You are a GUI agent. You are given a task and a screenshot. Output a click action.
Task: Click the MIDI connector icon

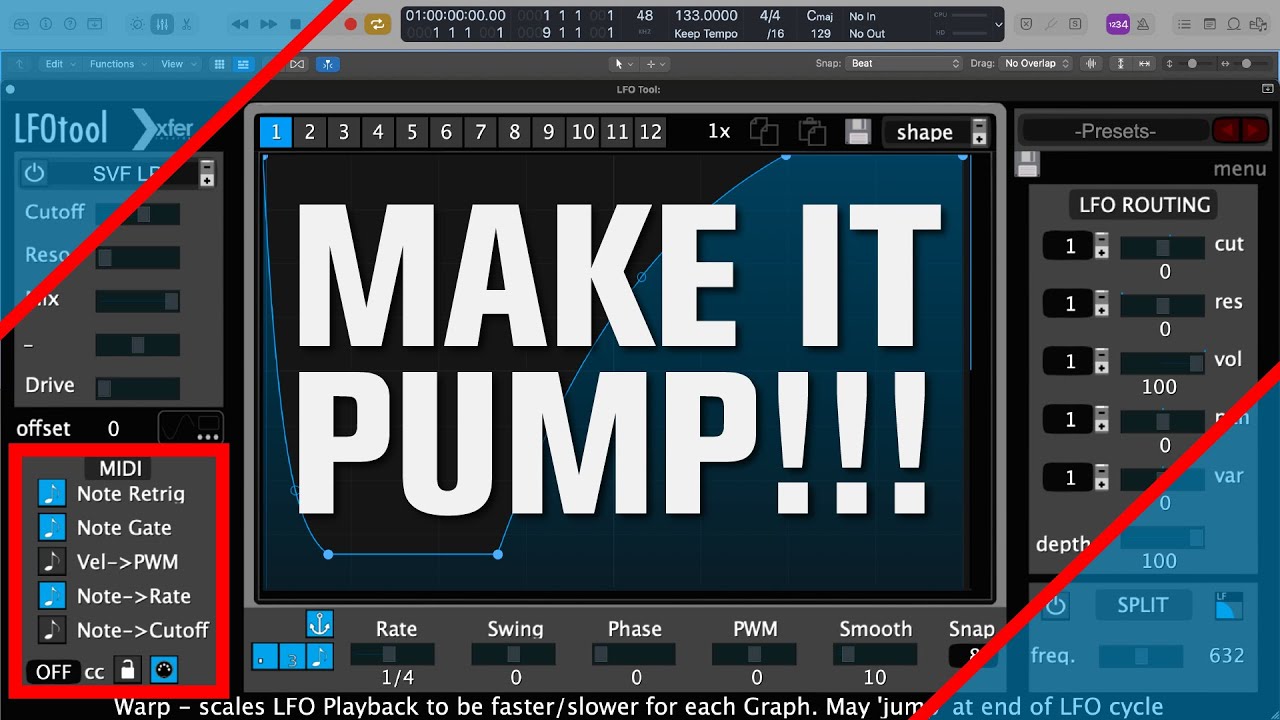[x=163, y=671]
